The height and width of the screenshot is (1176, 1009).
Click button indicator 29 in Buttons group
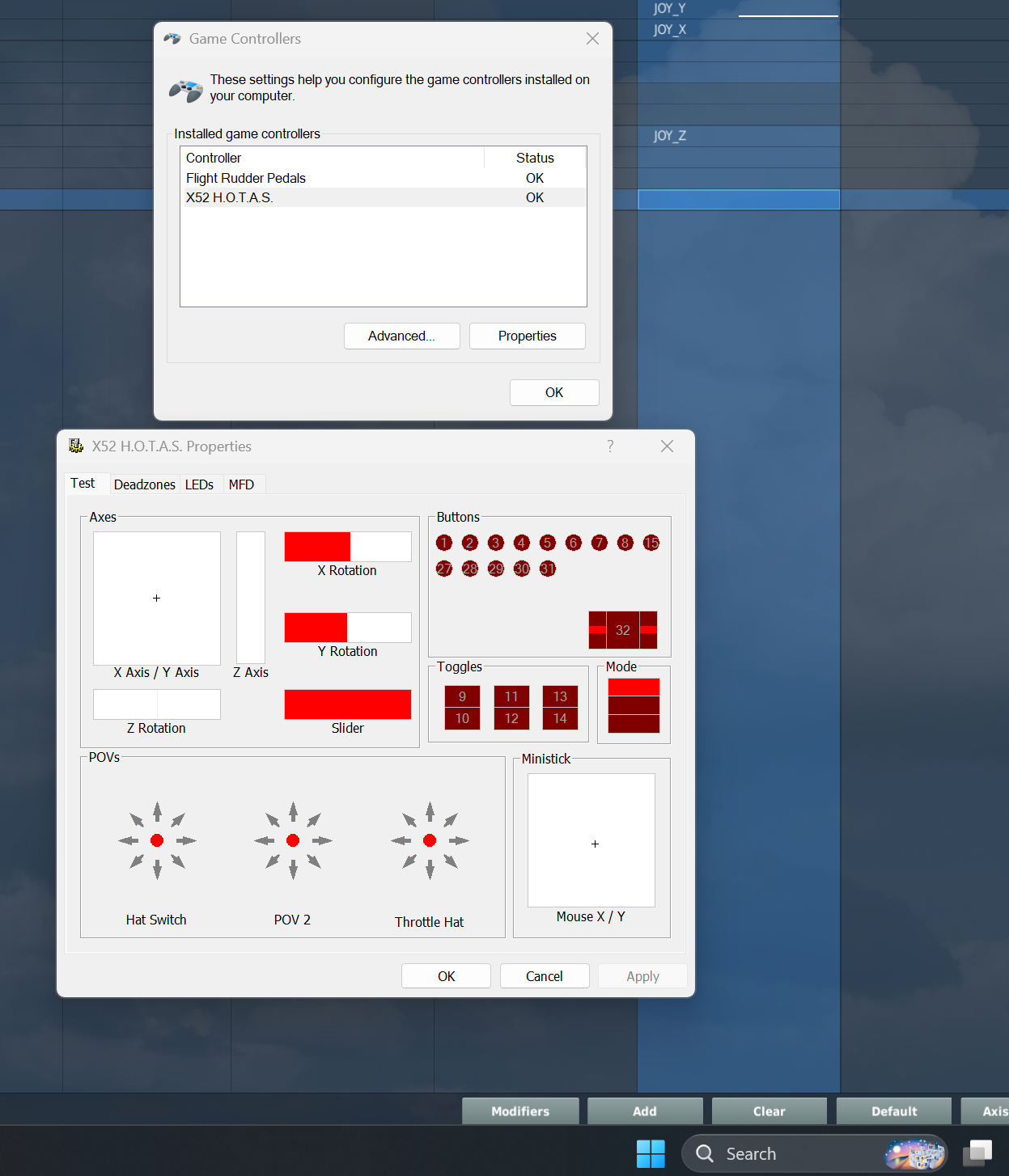click(x=496, y=569)
